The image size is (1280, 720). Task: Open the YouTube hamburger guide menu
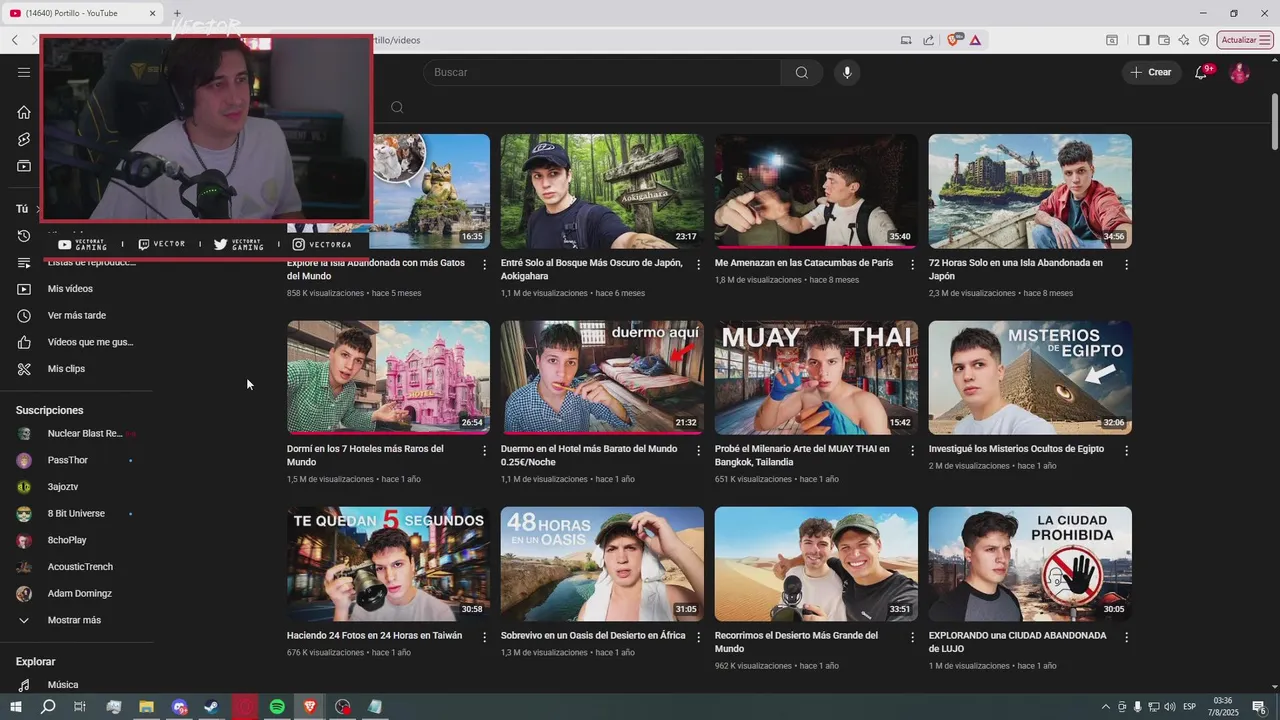24,72
